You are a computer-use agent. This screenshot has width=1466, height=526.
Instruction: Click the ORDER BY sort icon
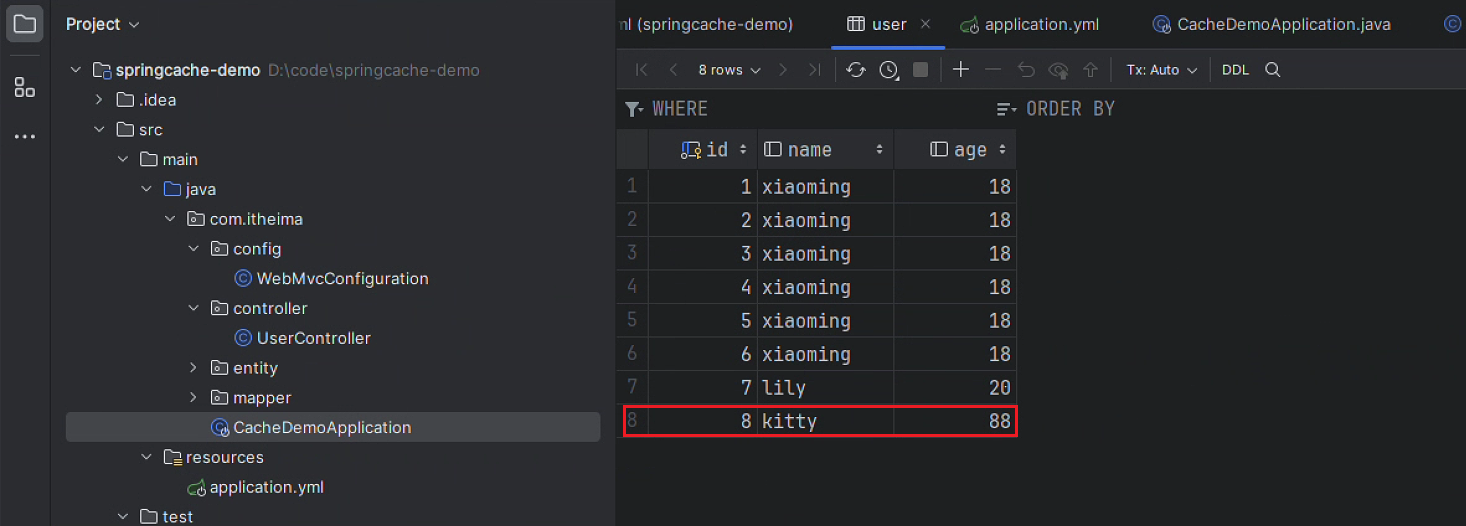click(x=1007, y=109)
